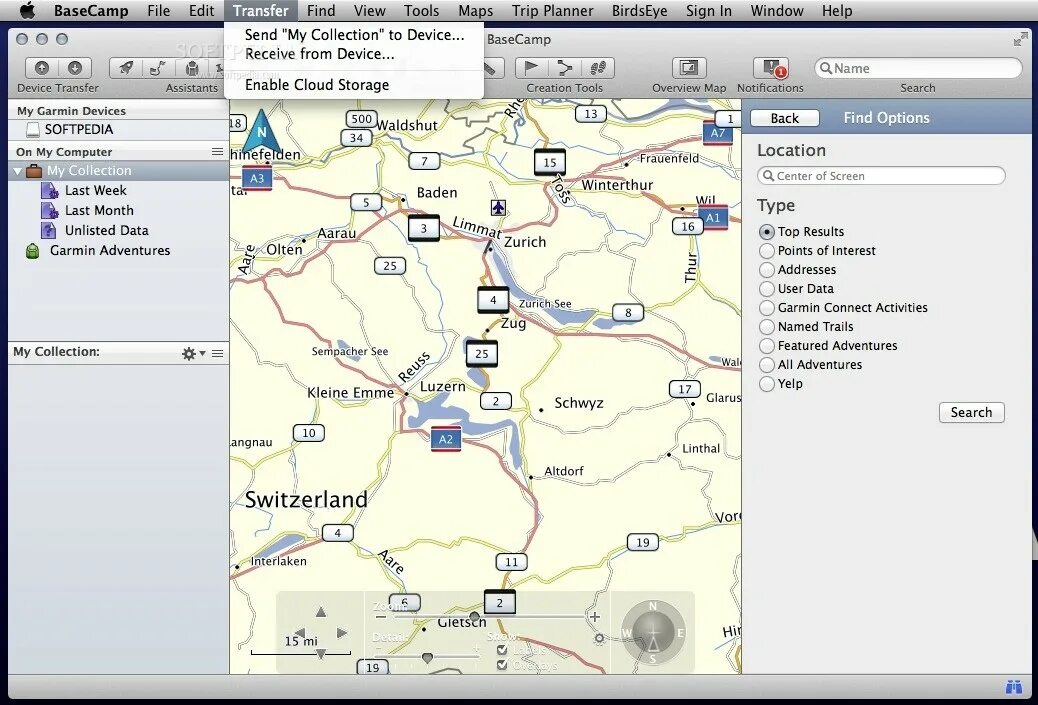1038x705 pixels.
Task: Open the Apple menu
Action: click(27, 11)
